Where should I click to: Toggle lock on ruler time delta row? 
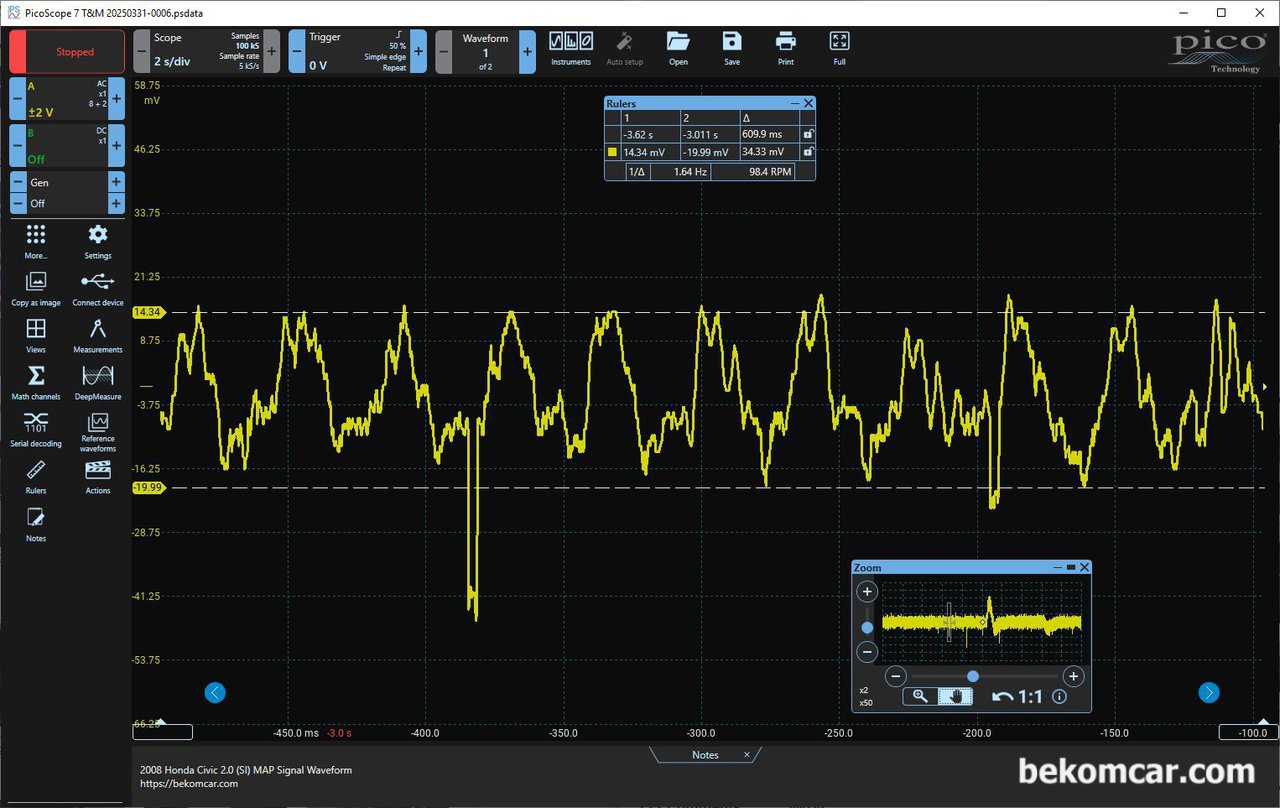(x=808, y=134)
